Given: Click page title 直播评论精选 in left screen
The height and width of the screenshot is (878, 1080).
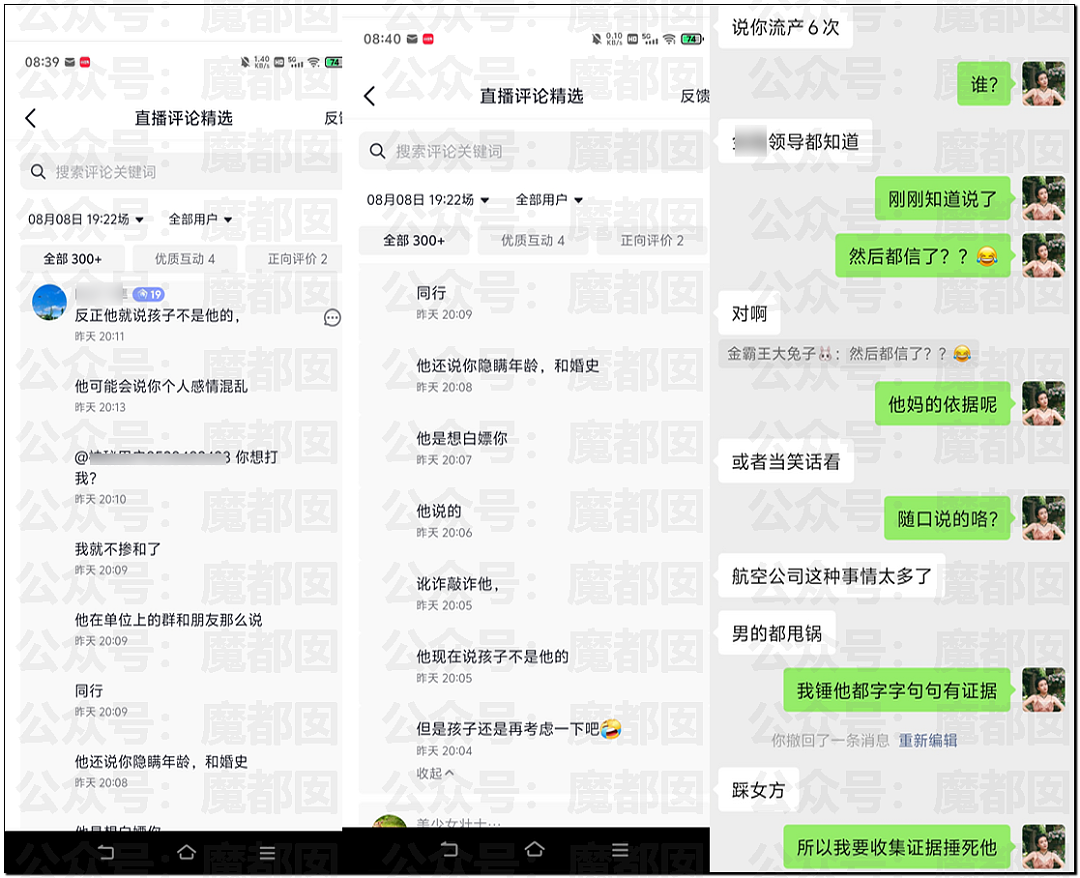Looking at the screenshot, I should tap(183, 118).
